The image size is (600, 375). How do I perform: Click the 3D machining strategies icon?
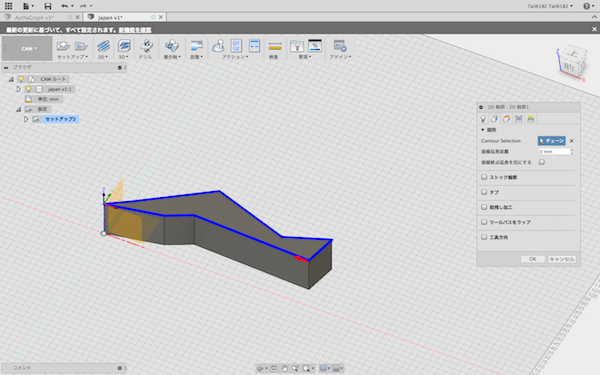pos(124,46)
